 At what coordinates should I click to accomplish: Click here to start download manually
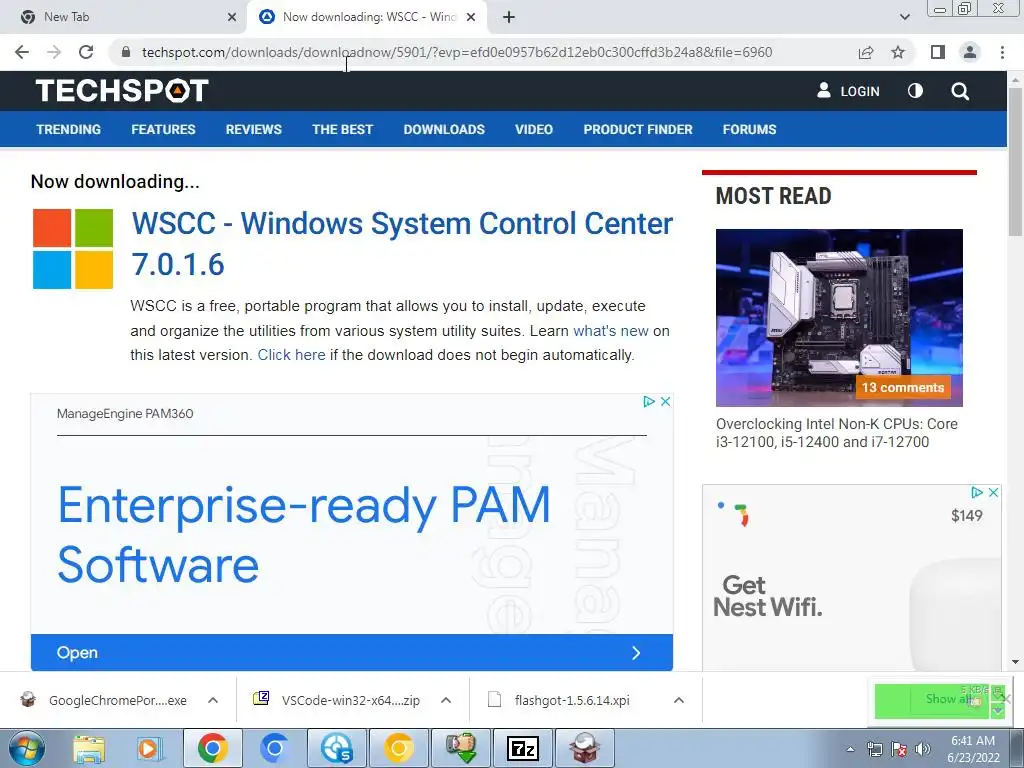tap(291, 355)
